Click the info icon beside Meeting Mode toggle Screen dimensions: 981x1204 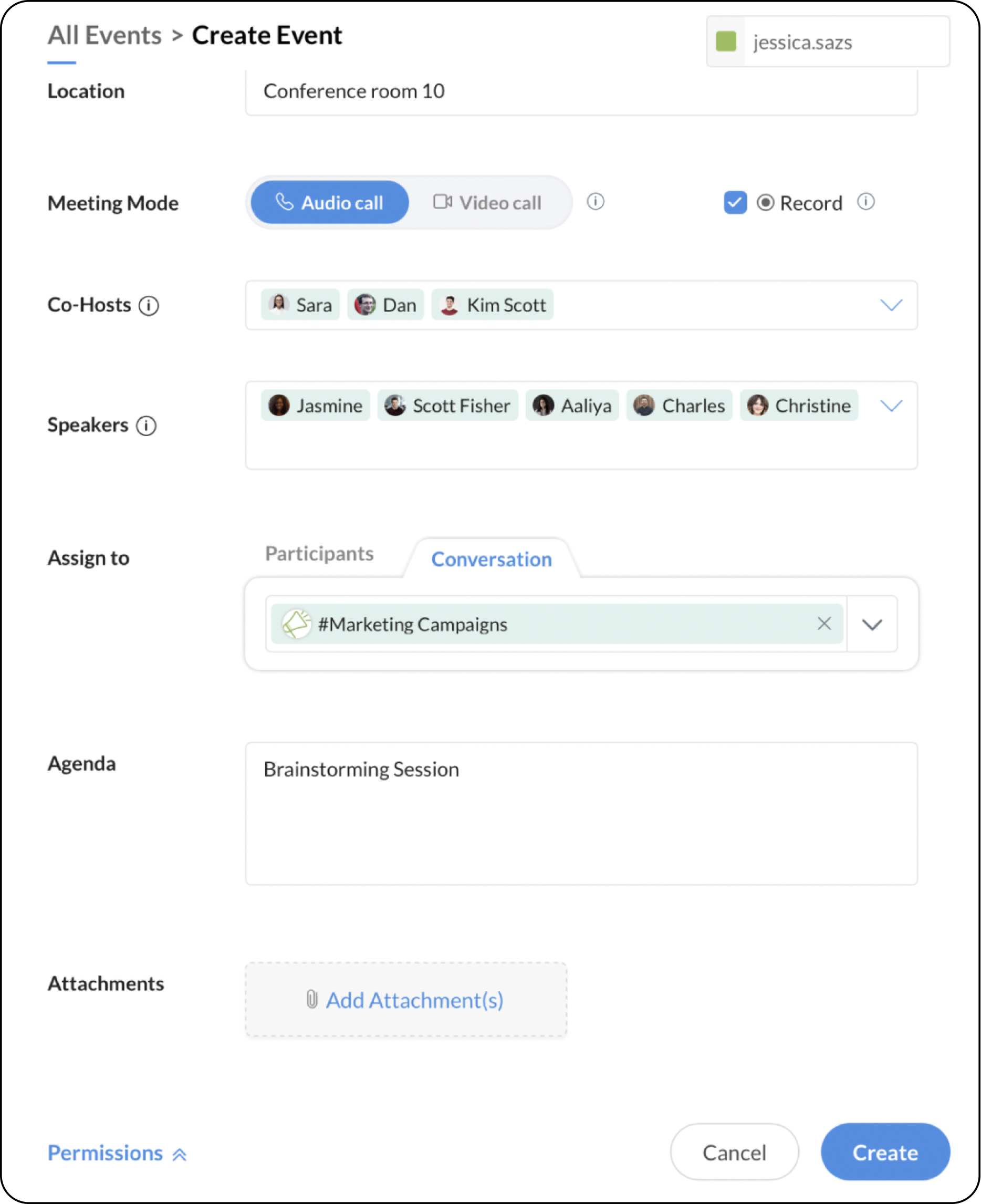coord(595,202)
